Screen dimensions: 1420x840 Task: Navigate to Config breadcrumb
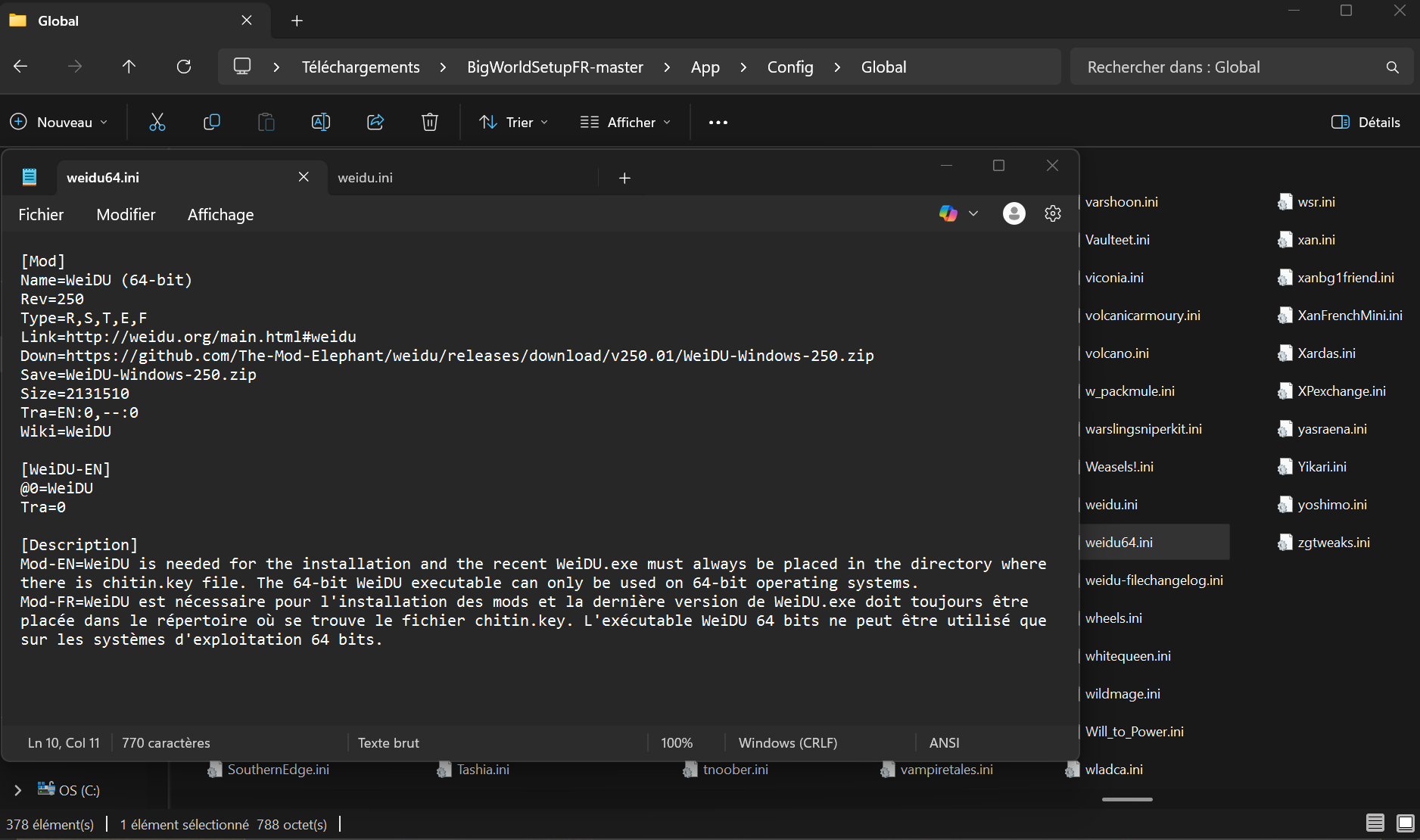tap(790, 67)
